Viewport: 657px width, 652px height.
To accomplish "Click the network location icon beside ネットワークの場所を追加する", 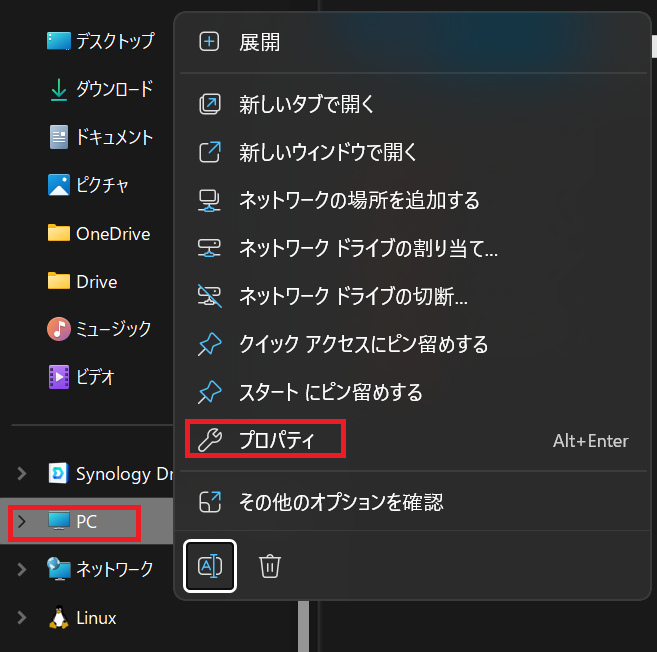I will click(x=209, y=201).
